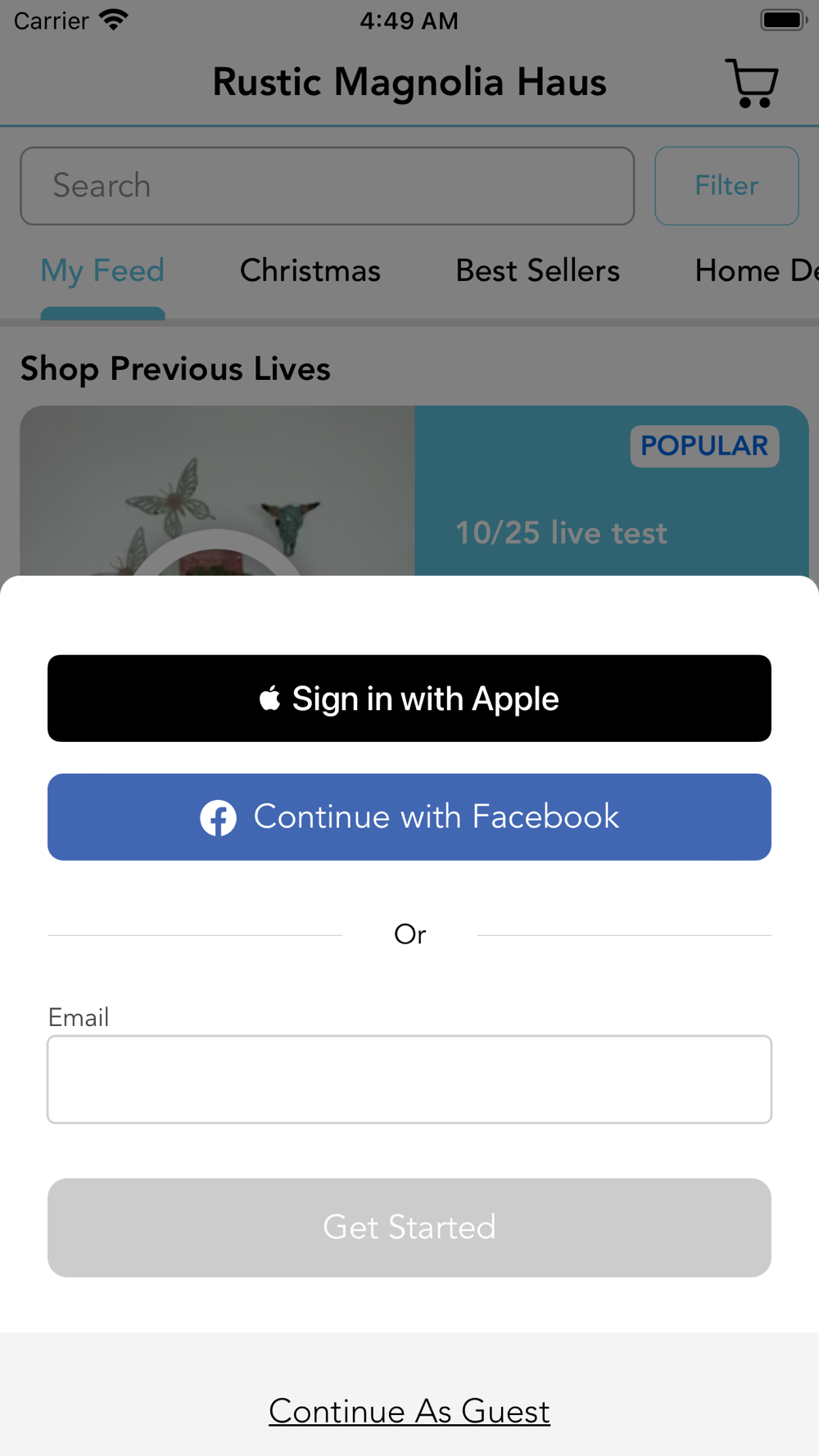The width and height of the screenshot is (819, 1456).
Task: Open the shopping cart icon
Action: [x=751, y=83]
